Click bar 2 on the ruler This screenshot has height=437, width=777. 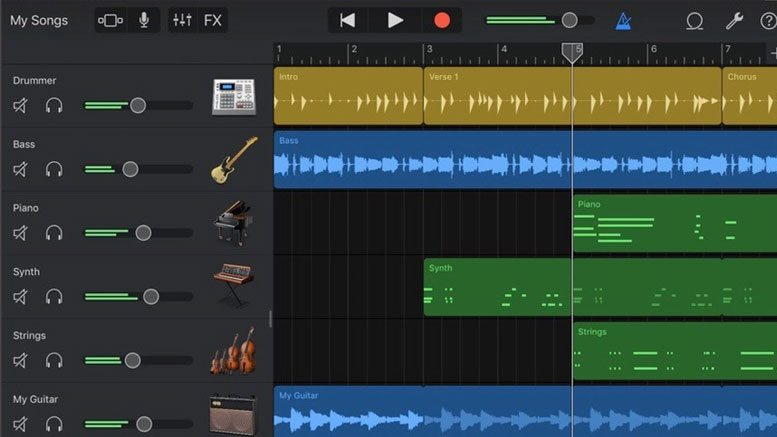pyautogui.click(x=354, y=49)
